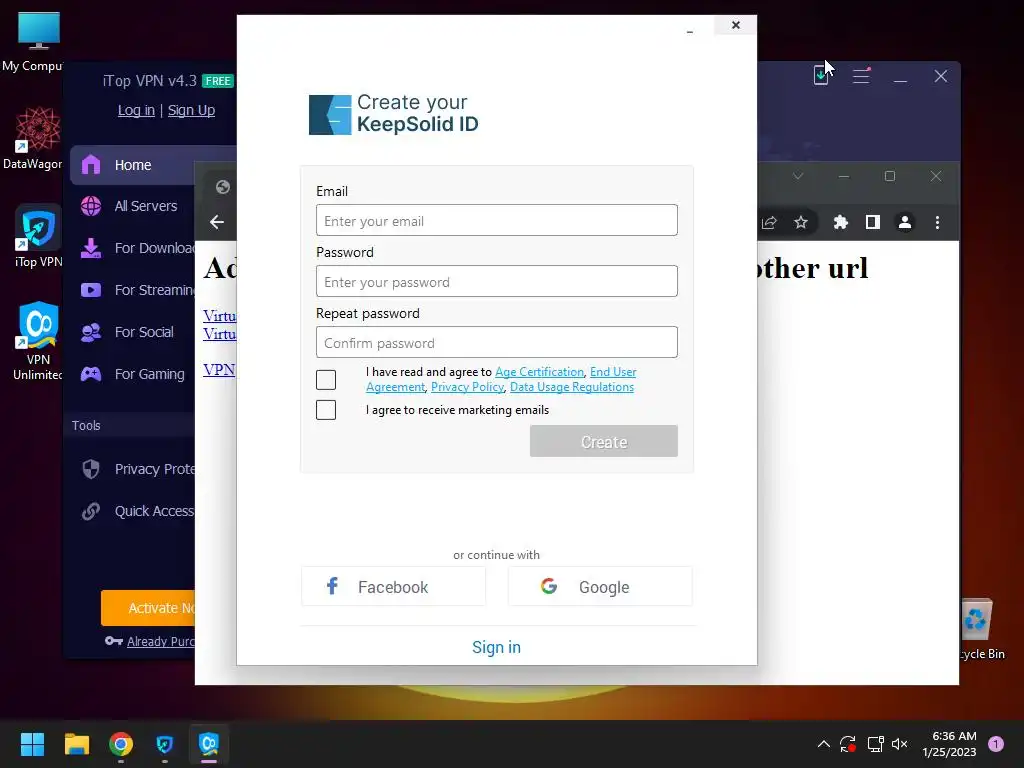Tick the marketing emails checkbox
Image resolution: width=1024 pixels, height=768 pixels.
(x=326, y=409)
